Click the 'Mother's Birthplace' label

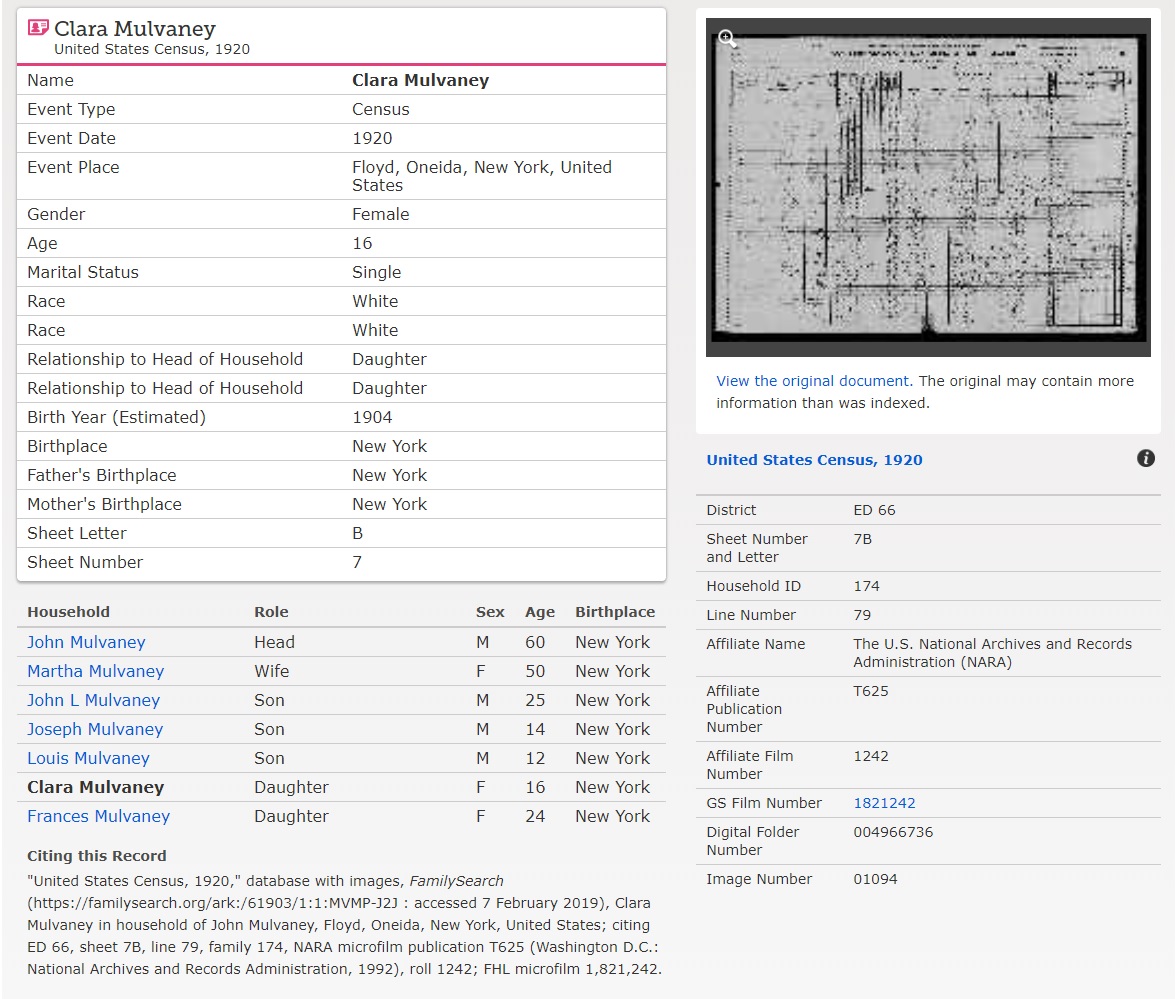[104, 504]
